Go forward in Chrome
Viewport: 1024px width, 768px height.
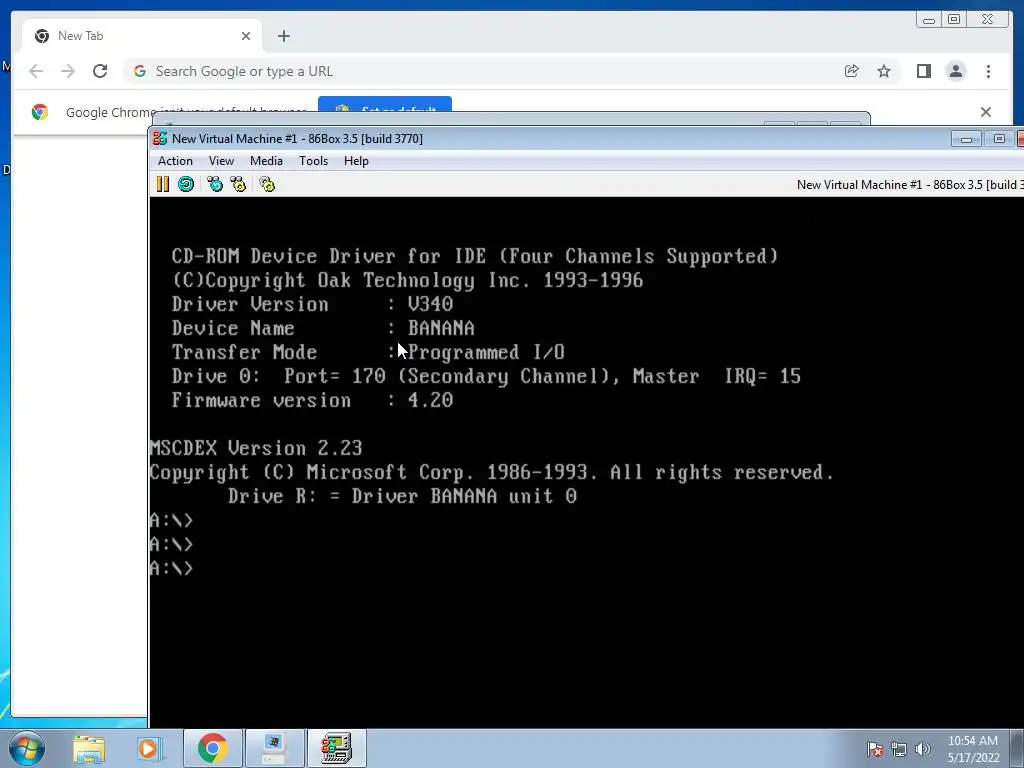point(68,71)
